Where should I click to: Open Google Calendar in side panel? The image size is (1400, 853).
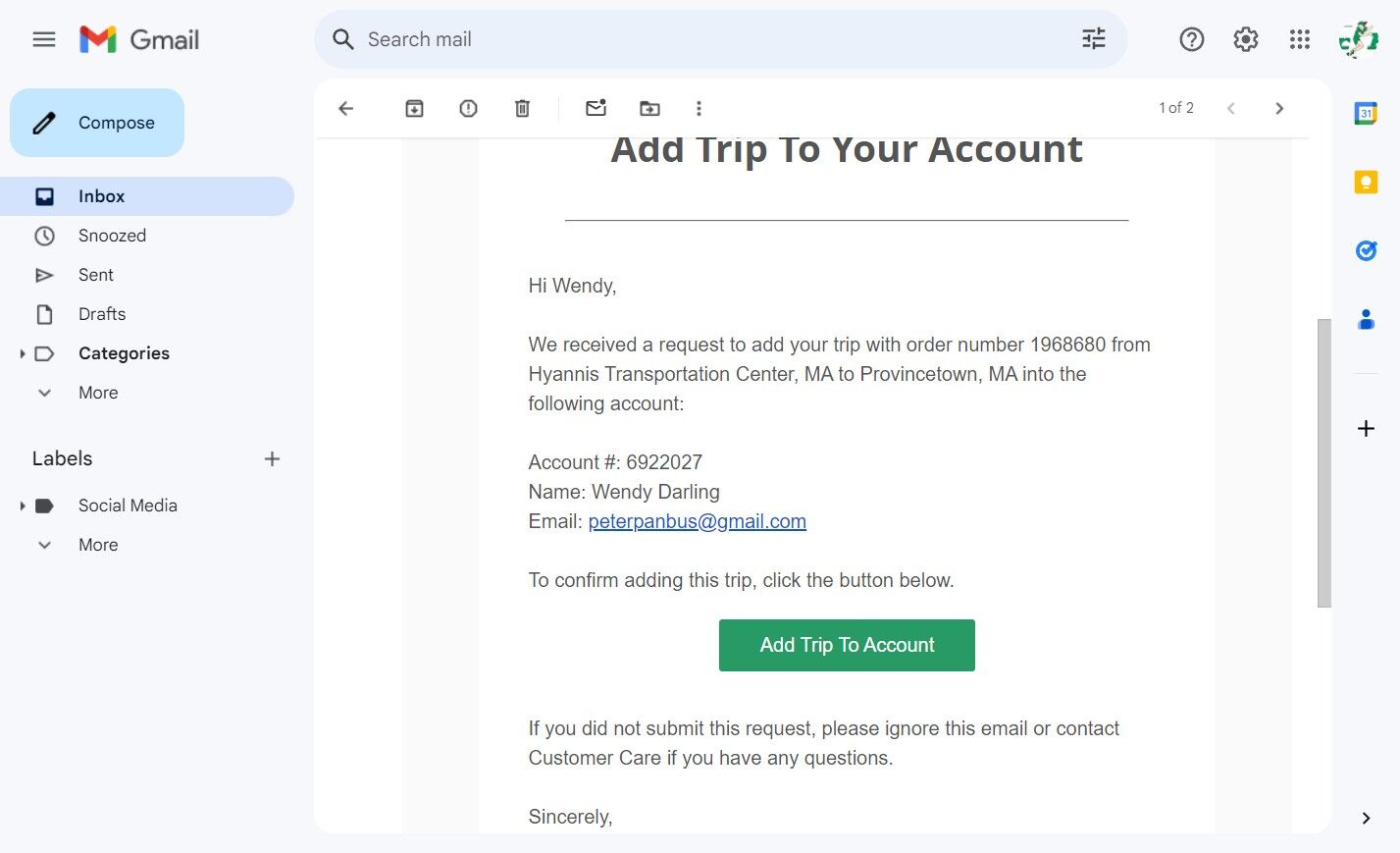coord(1365,114)
